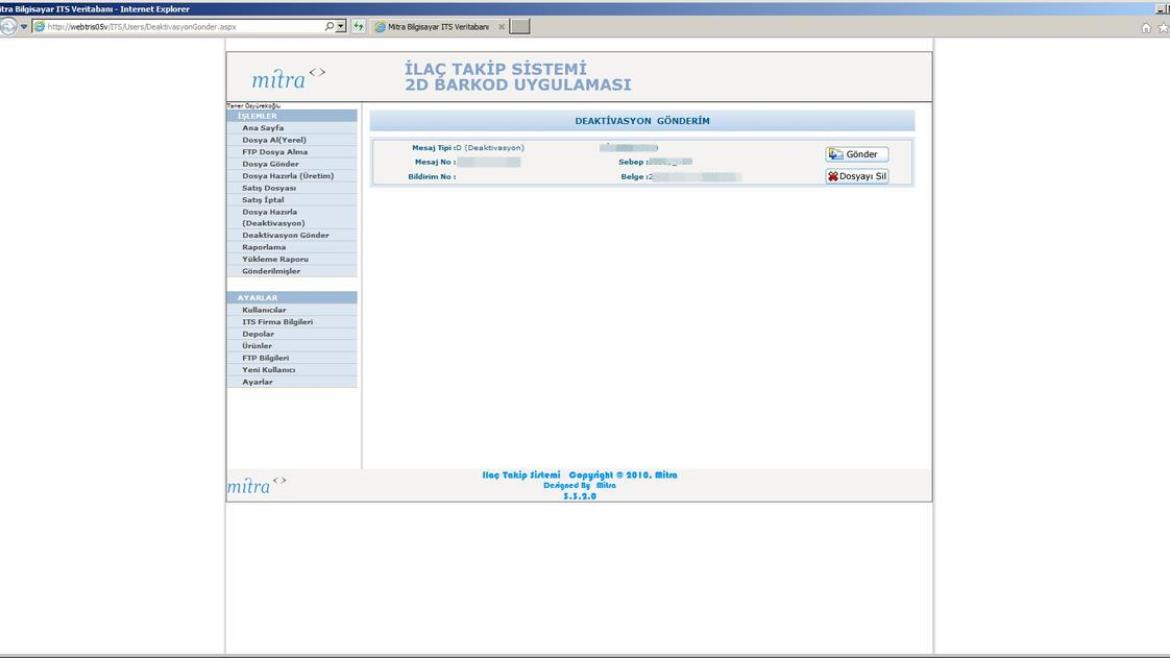Click the browser address bar URL
The height and width of the screenshot is (658, 1170).
coord(142,27)
